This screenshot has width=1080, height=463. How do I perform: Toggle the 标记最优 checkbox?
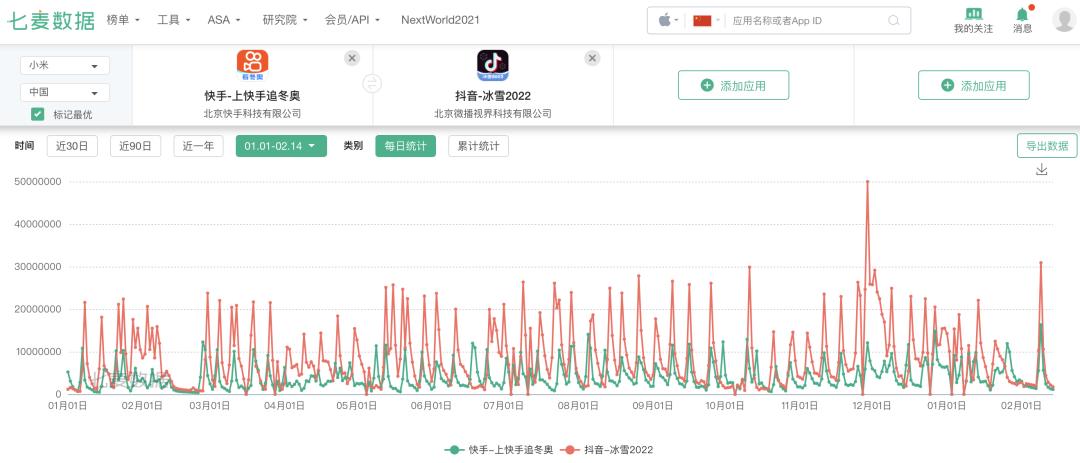38,114
